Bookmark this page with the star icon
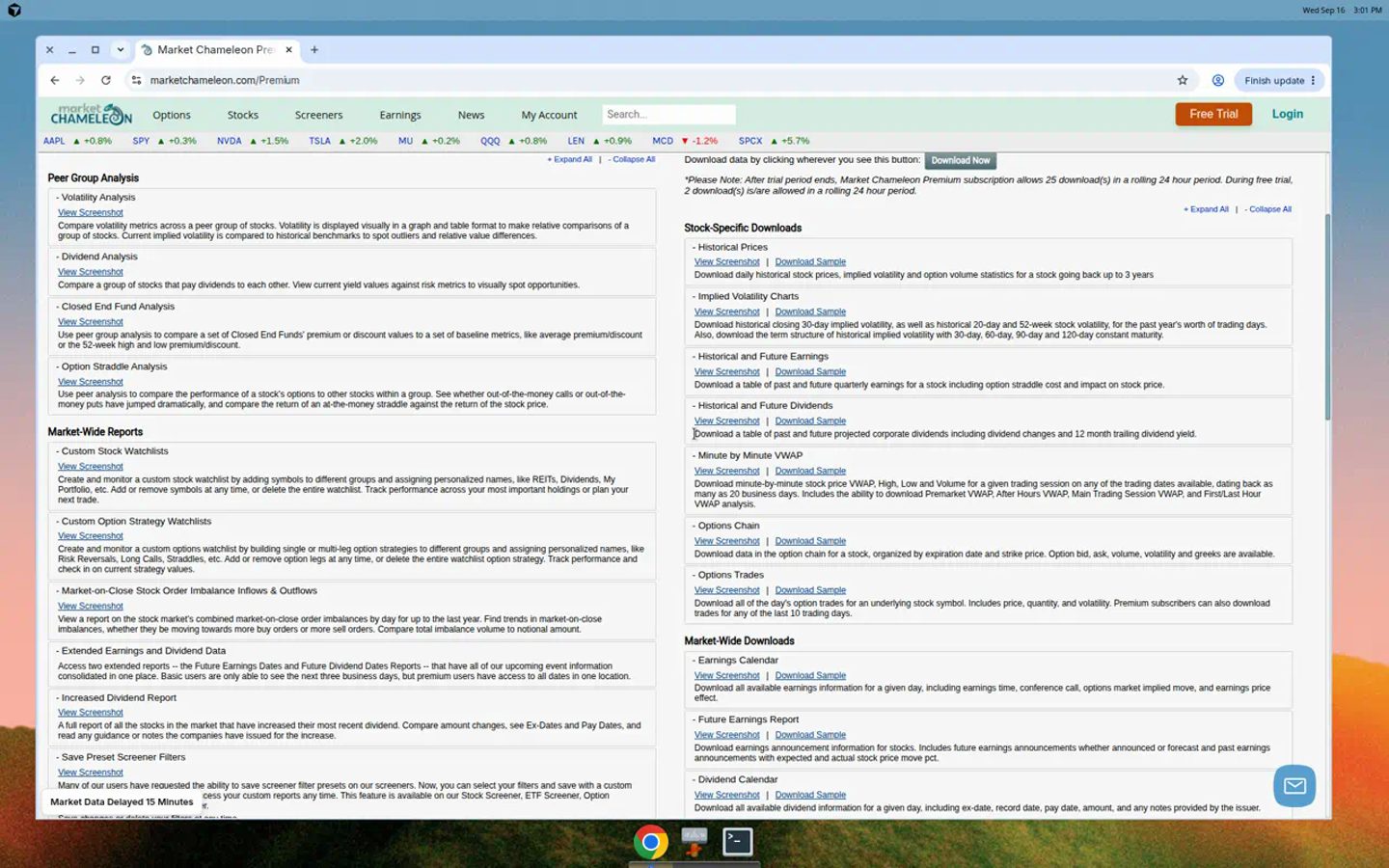 tap(1183, 80)
